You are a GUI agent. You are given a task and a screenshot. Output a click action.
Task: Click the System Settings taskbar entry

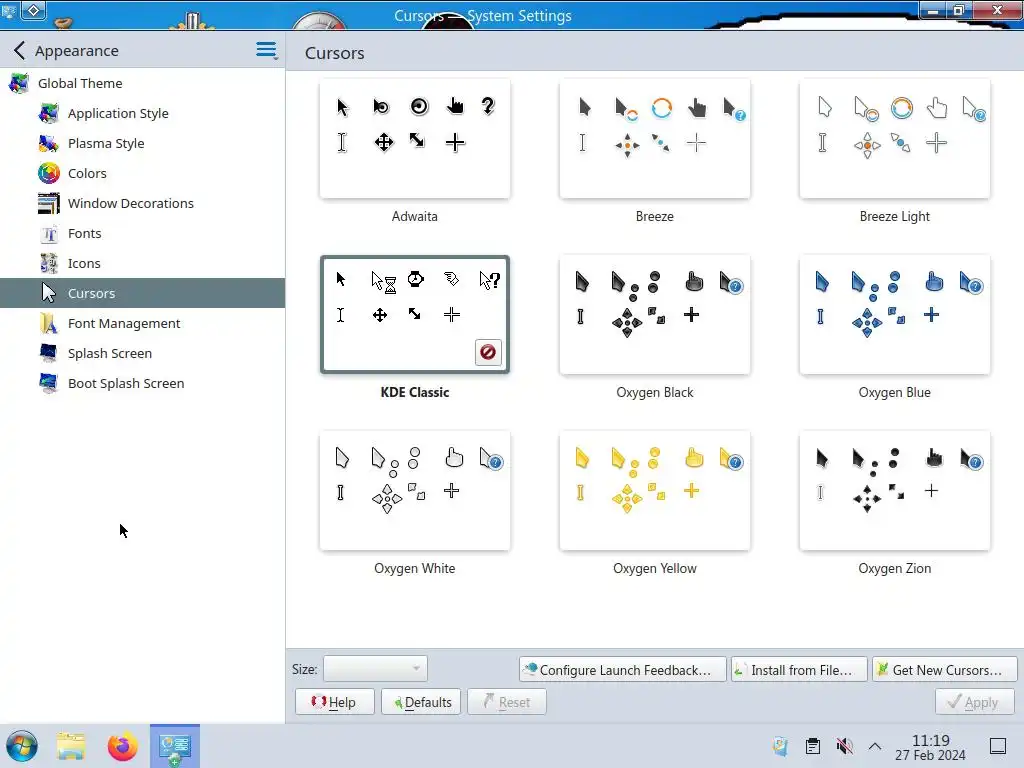click(174, 746)
